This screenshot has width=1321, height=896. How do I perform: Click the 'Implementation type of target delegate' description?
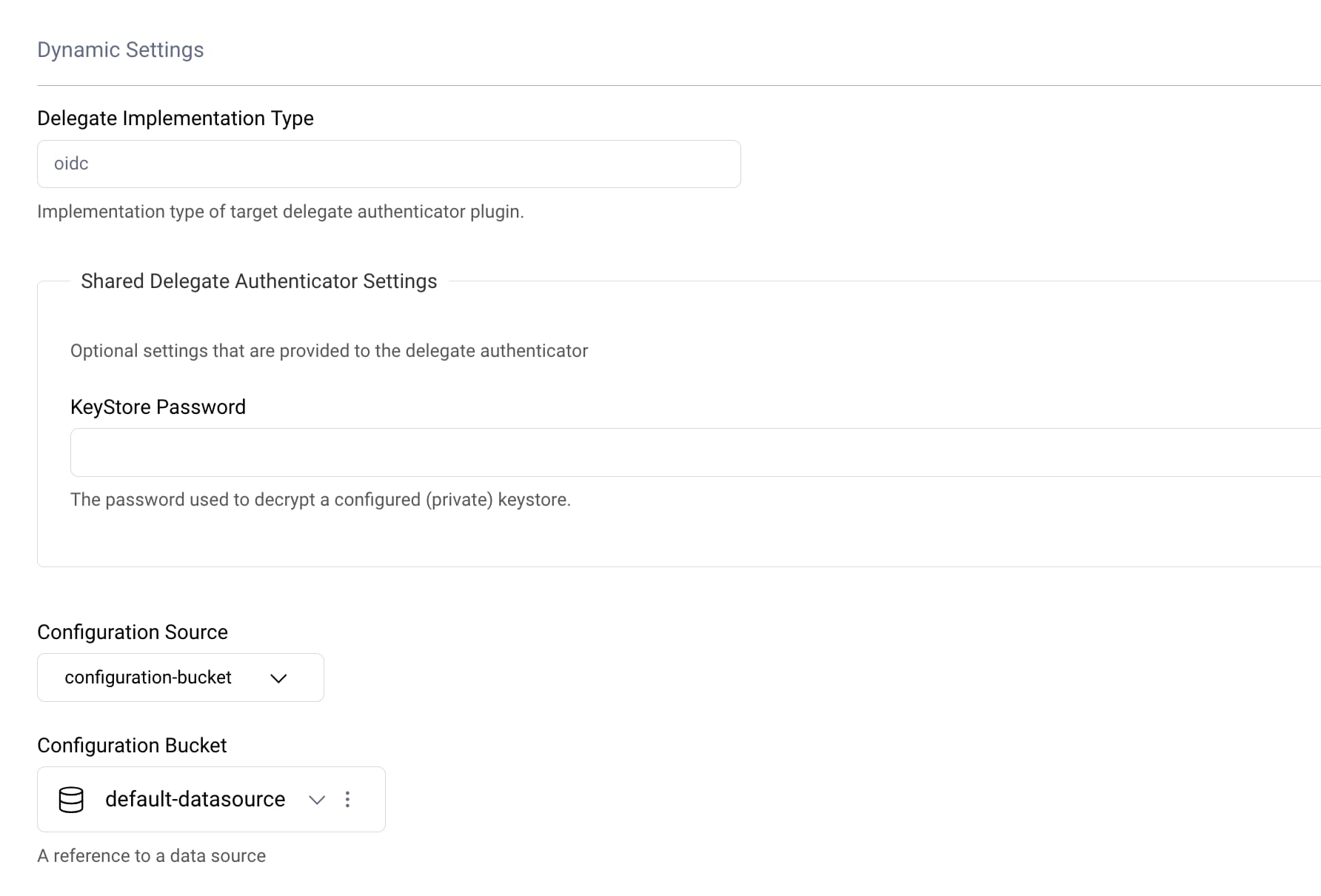(281, 212)
